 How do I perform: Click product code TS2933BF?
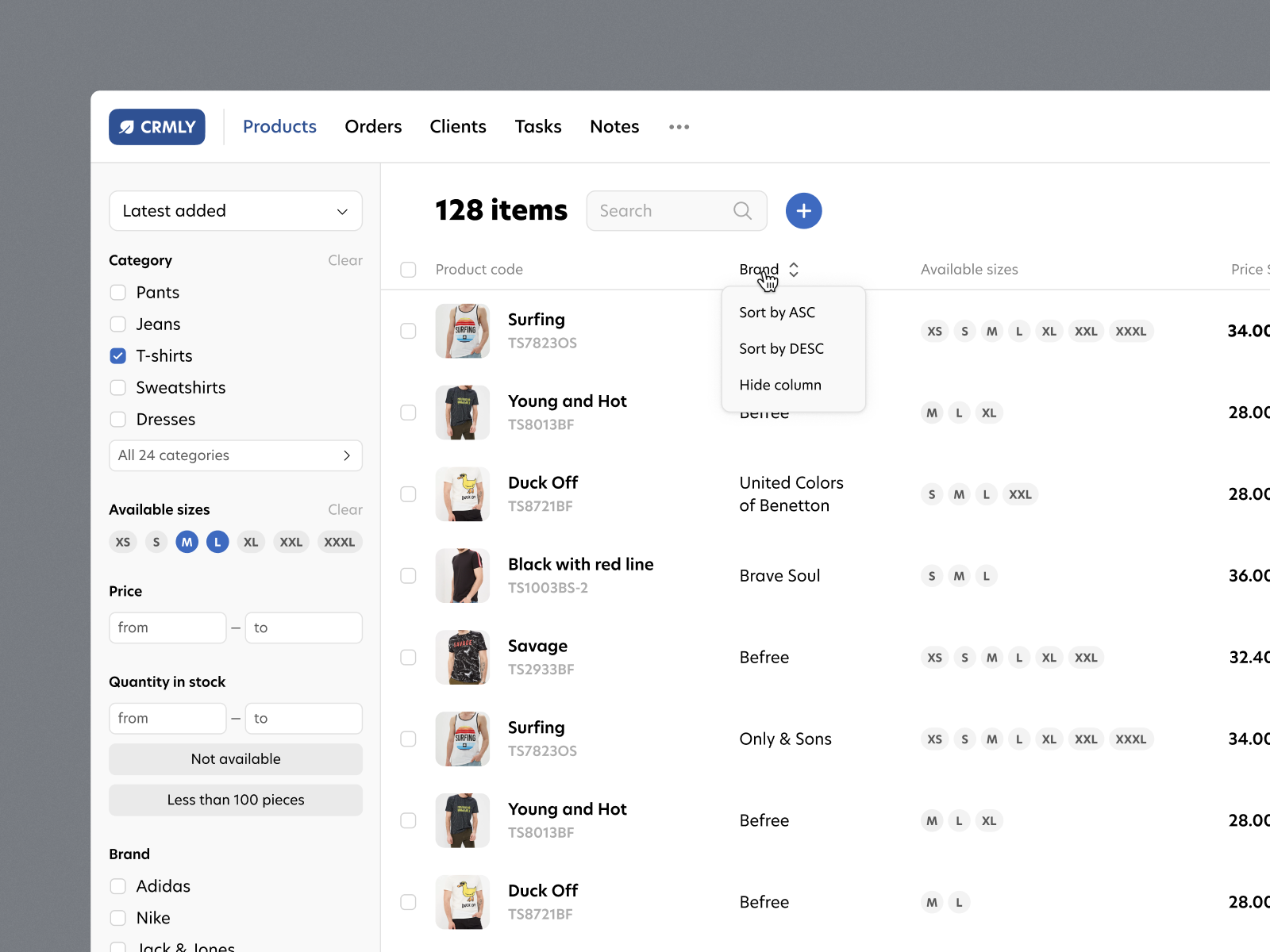point(541,670)
